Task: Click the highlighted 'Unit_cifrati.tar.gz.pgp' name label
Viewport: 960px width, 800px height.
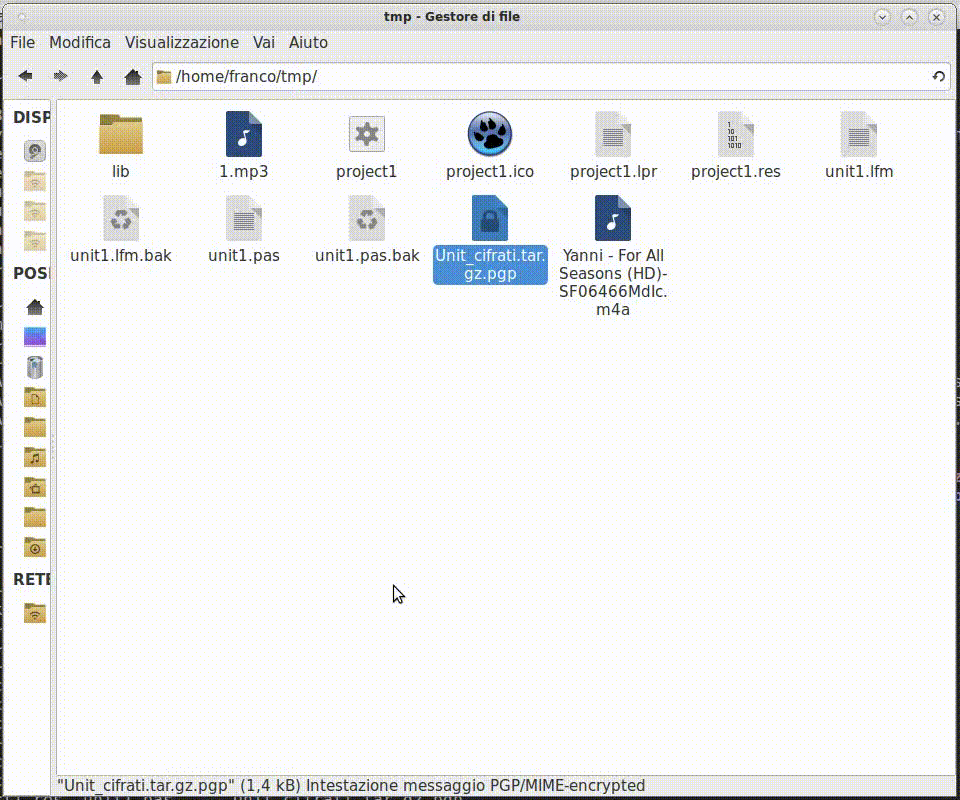Action: pos(490,264)
